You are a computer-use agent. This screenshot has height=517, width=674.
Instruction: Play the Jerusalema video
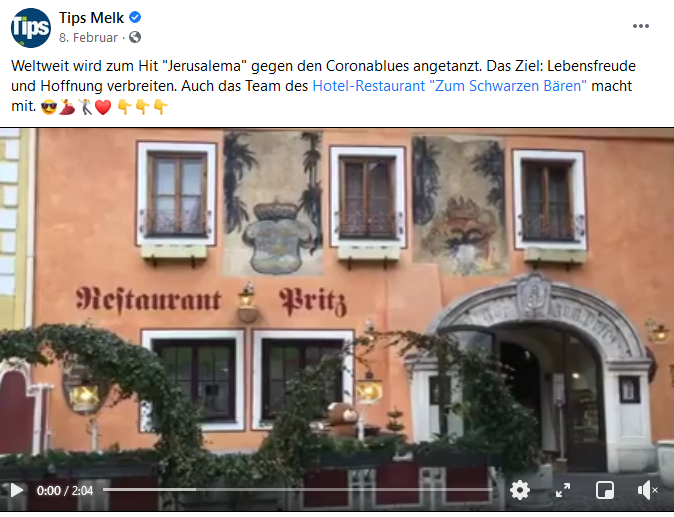pyautogui.click(x=16, y=490)
